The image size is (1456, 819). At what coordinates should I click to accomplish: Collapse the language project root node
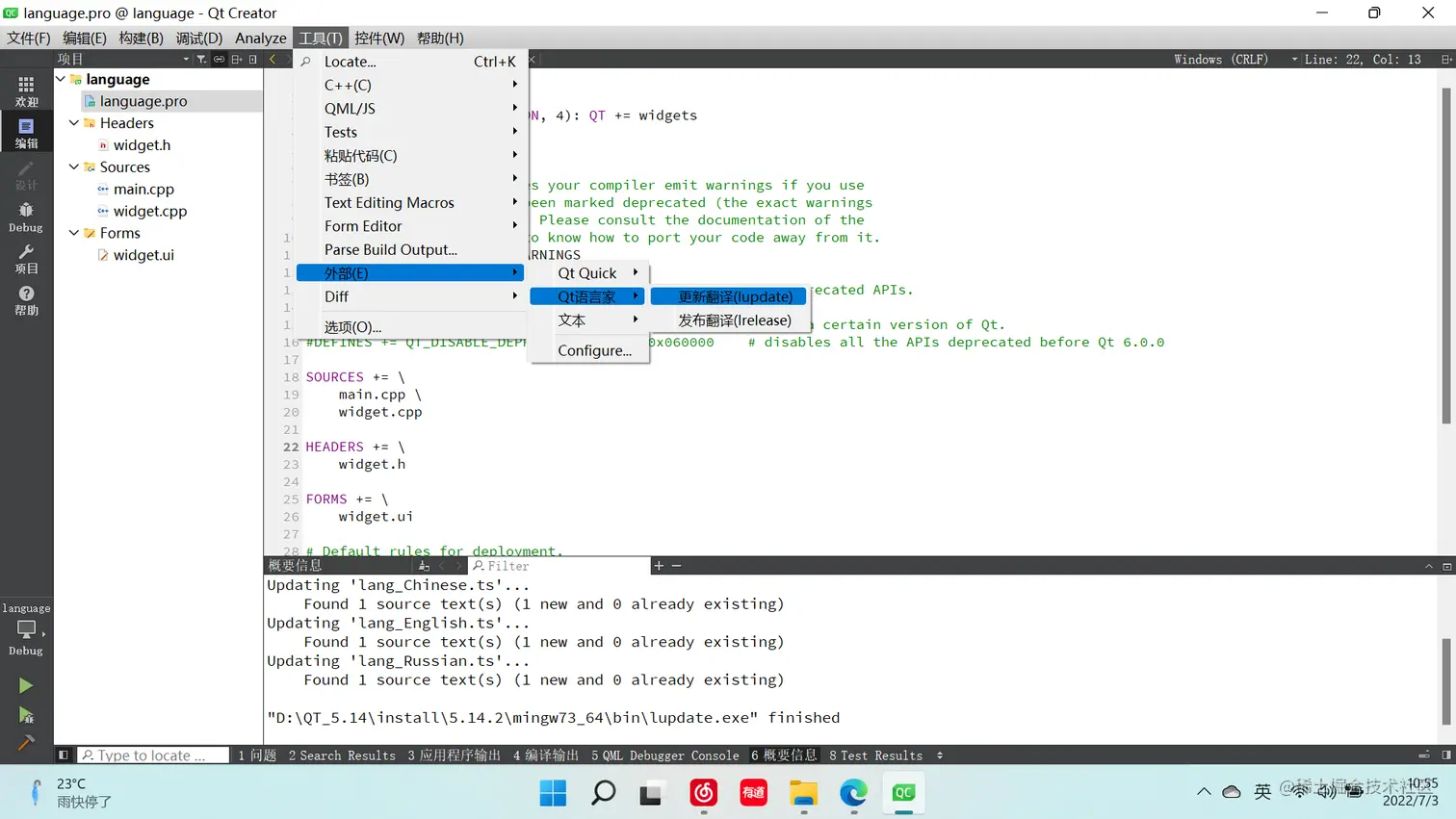click(61, 79)
